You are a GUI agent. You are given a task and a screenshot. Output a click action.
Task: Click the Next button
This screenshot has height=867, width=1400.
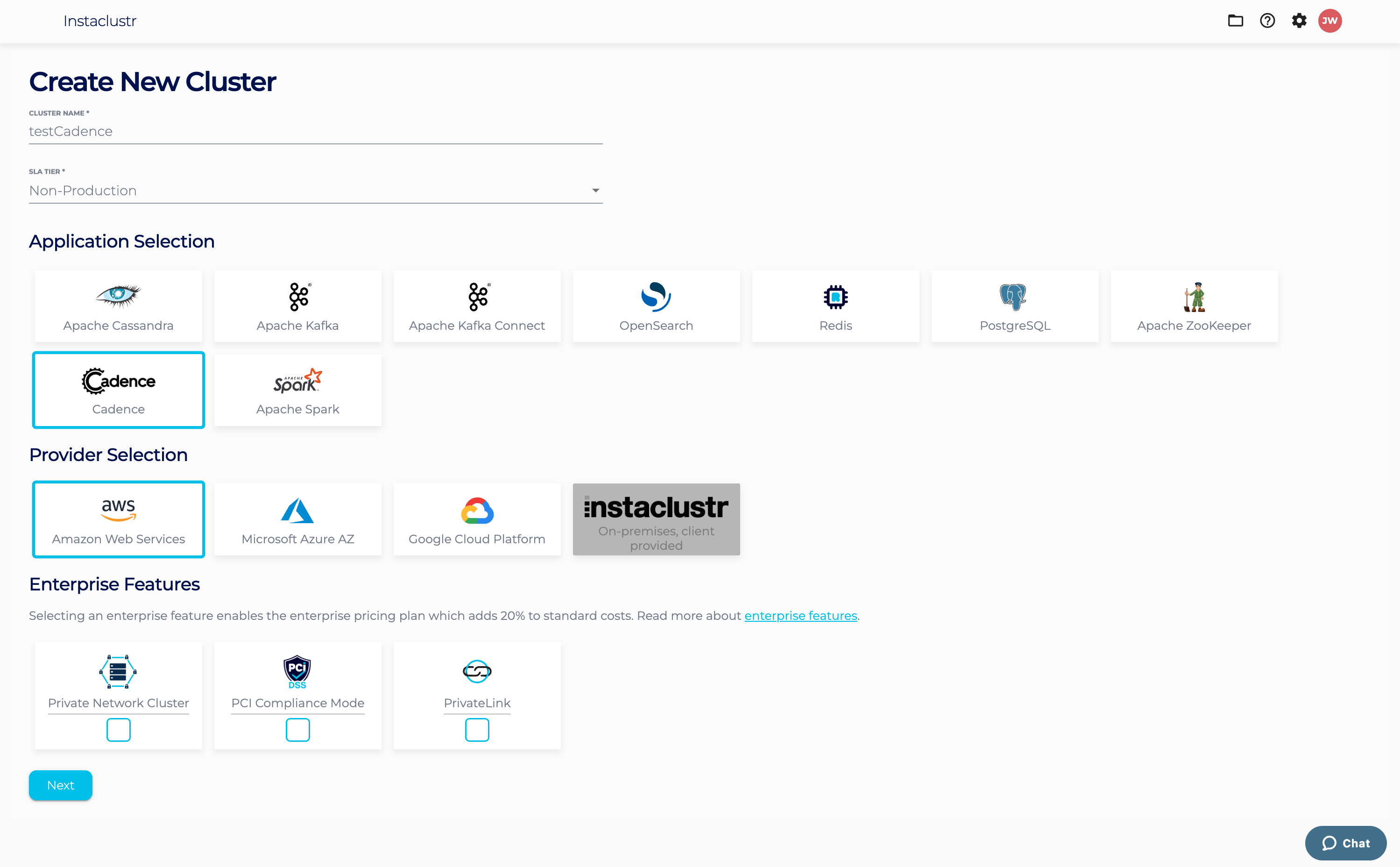[x=60, y=785]
